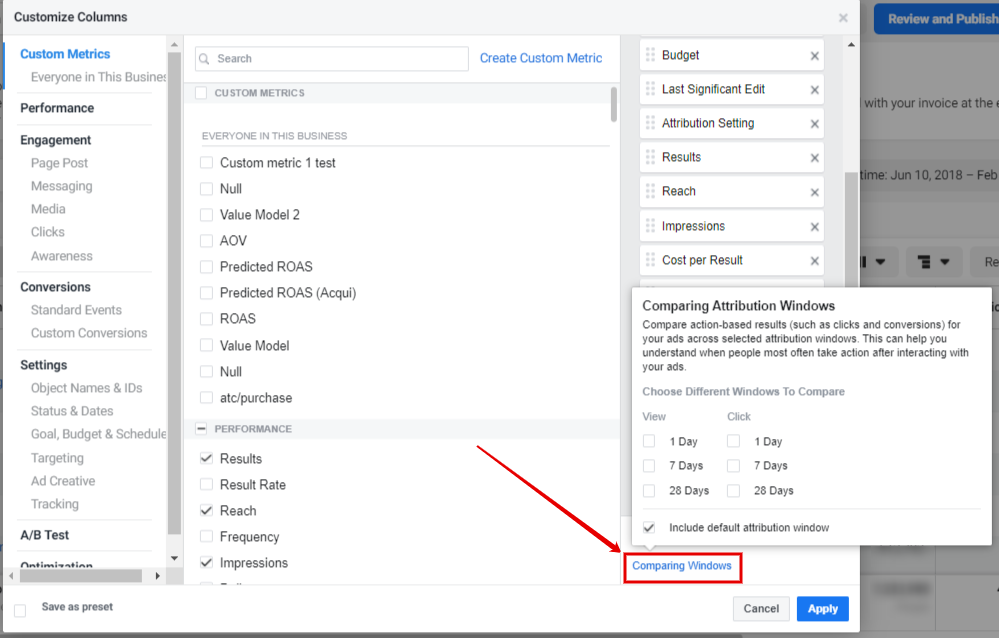Open the A/B Test category
This screenshot has width=999, height=638.
point(45,535)
